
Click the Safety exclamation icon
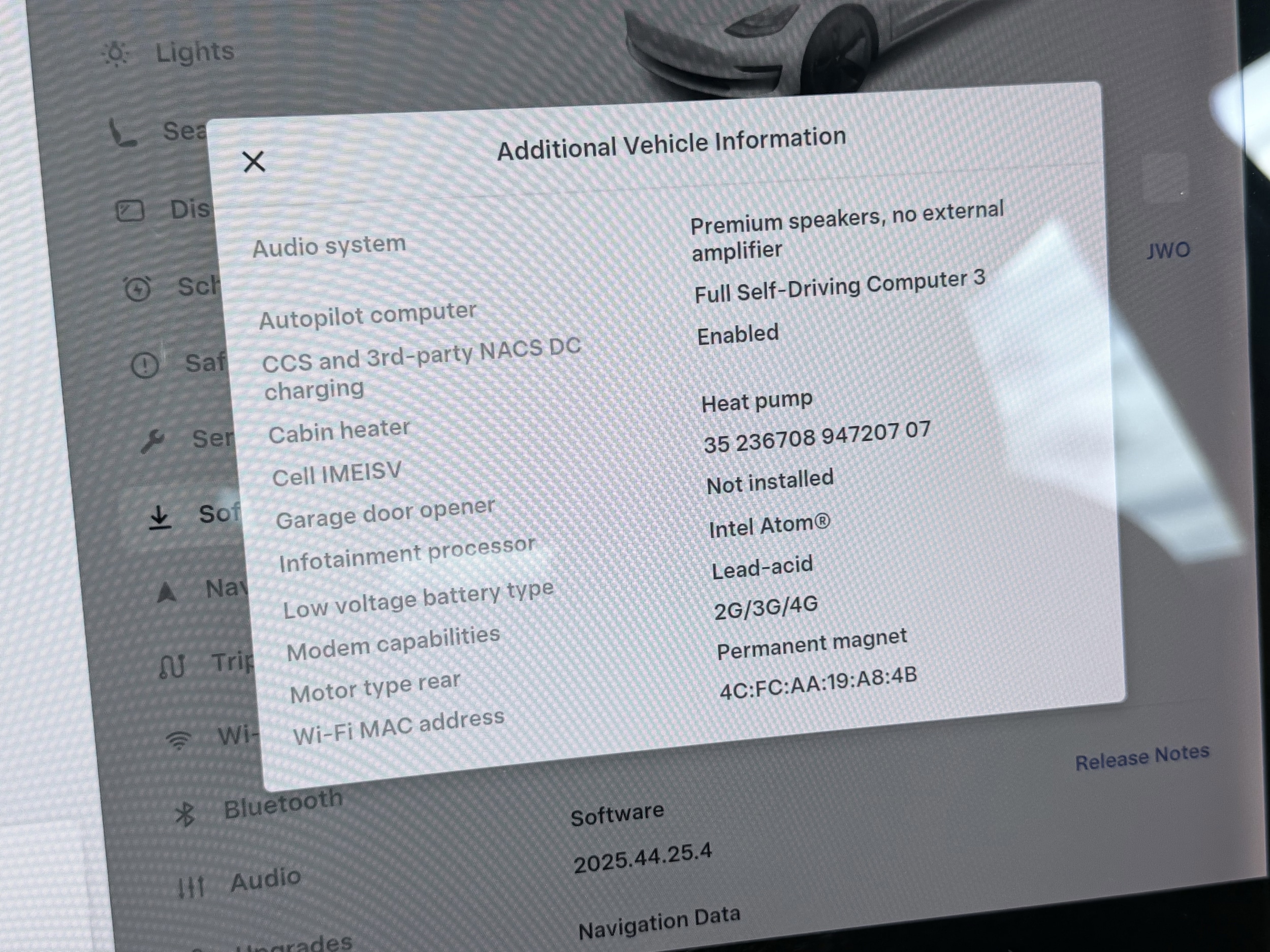(145, 365)
